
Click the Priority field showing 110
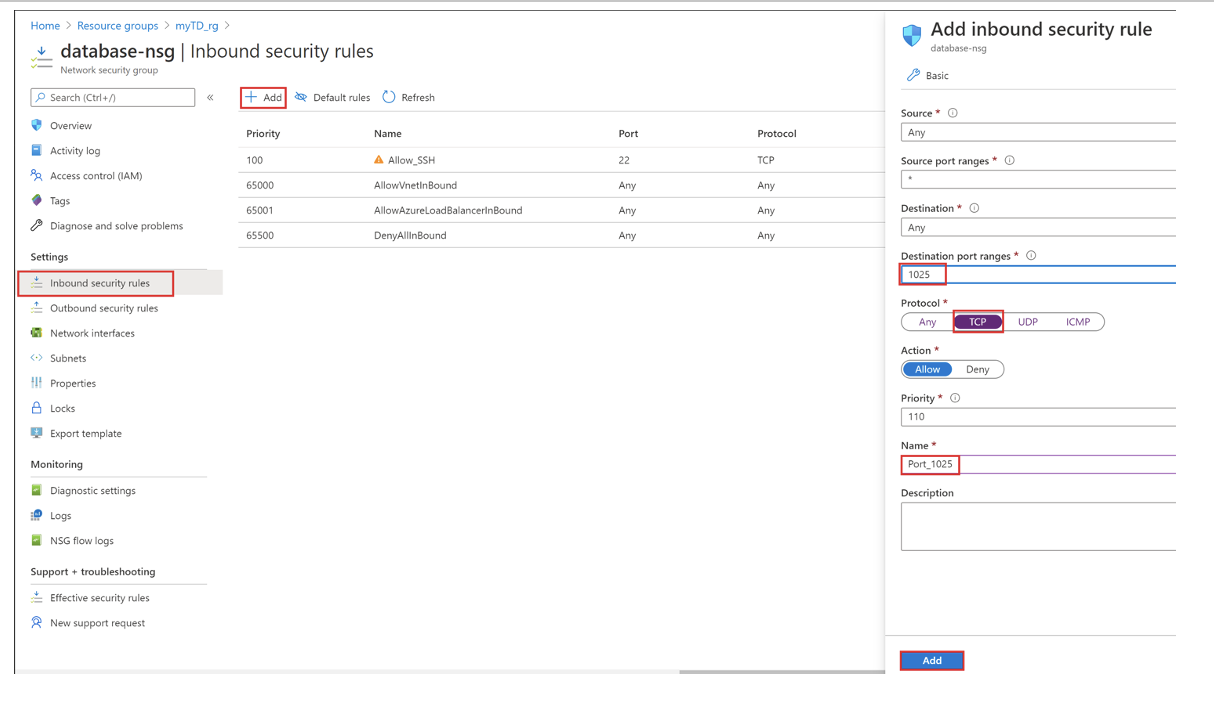1038,416
